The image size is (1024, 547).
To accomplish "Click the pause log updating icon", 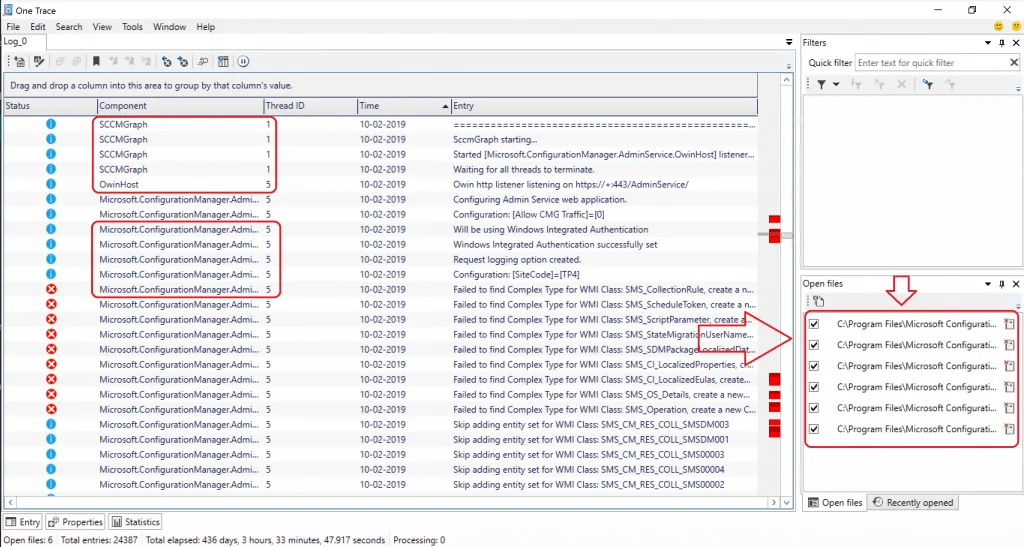I will point(244,61).
